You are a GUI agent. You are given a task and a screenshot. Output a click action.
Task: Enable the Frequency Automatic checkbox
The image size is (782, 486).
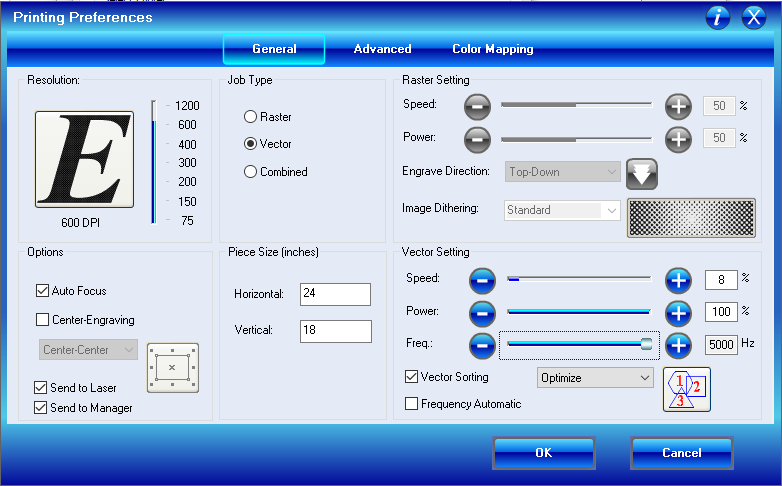pos(411,403)
